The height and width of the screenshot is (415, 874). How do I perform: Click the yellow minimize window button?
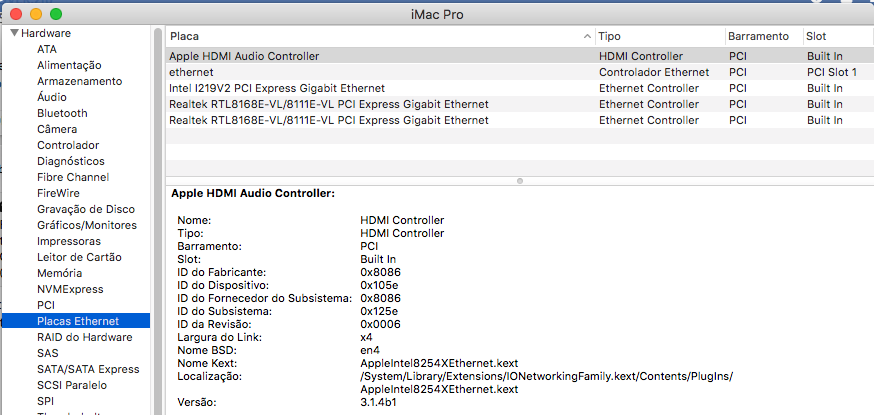tap(36, 14)
